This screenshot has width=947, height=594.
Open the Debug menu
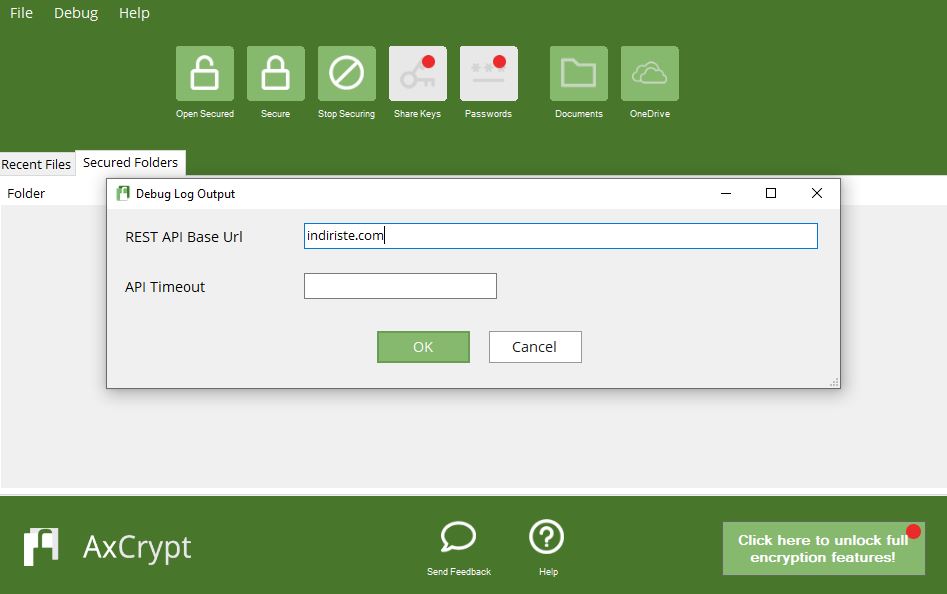[76, 13]
